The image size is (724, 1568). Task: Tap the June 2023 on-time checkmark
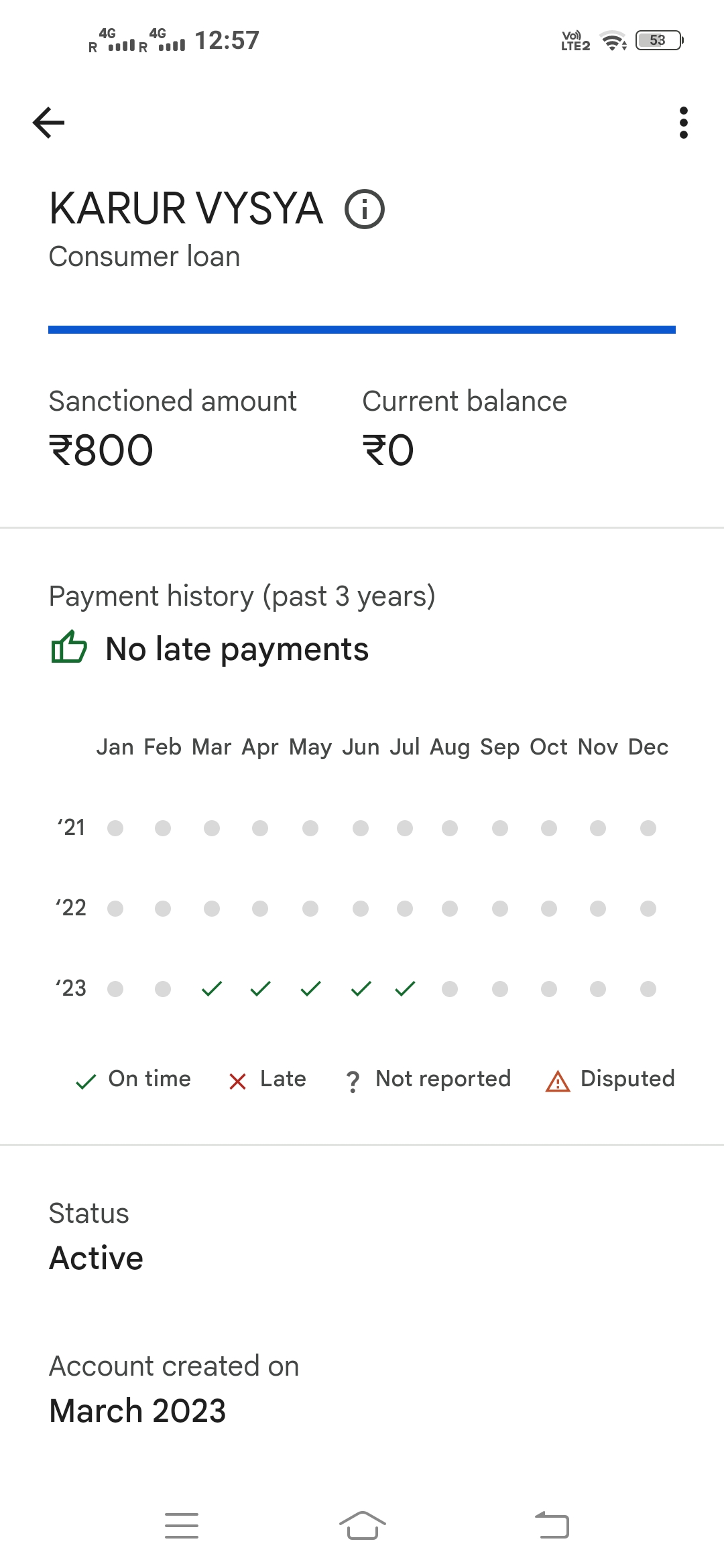click(x=361, y=988)
